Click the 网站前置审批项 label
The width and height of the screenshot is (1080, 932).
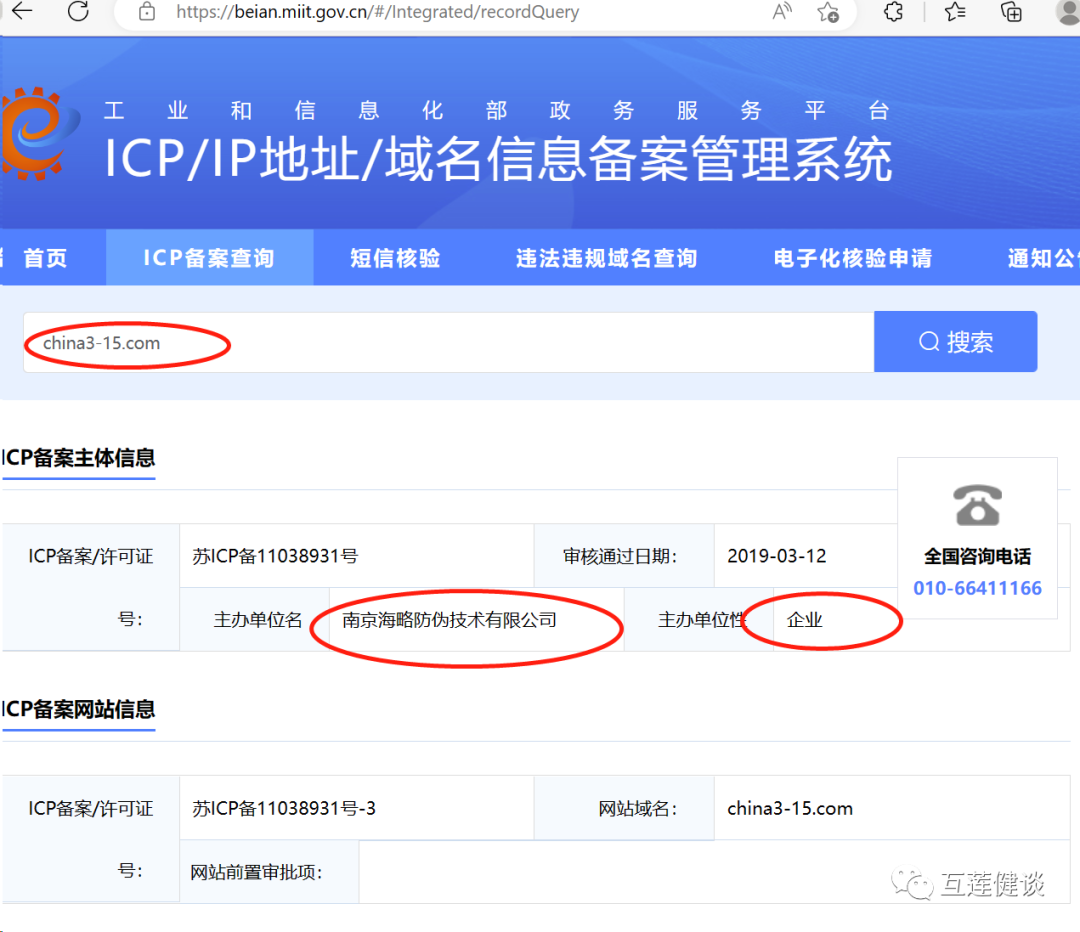[256, 872]
